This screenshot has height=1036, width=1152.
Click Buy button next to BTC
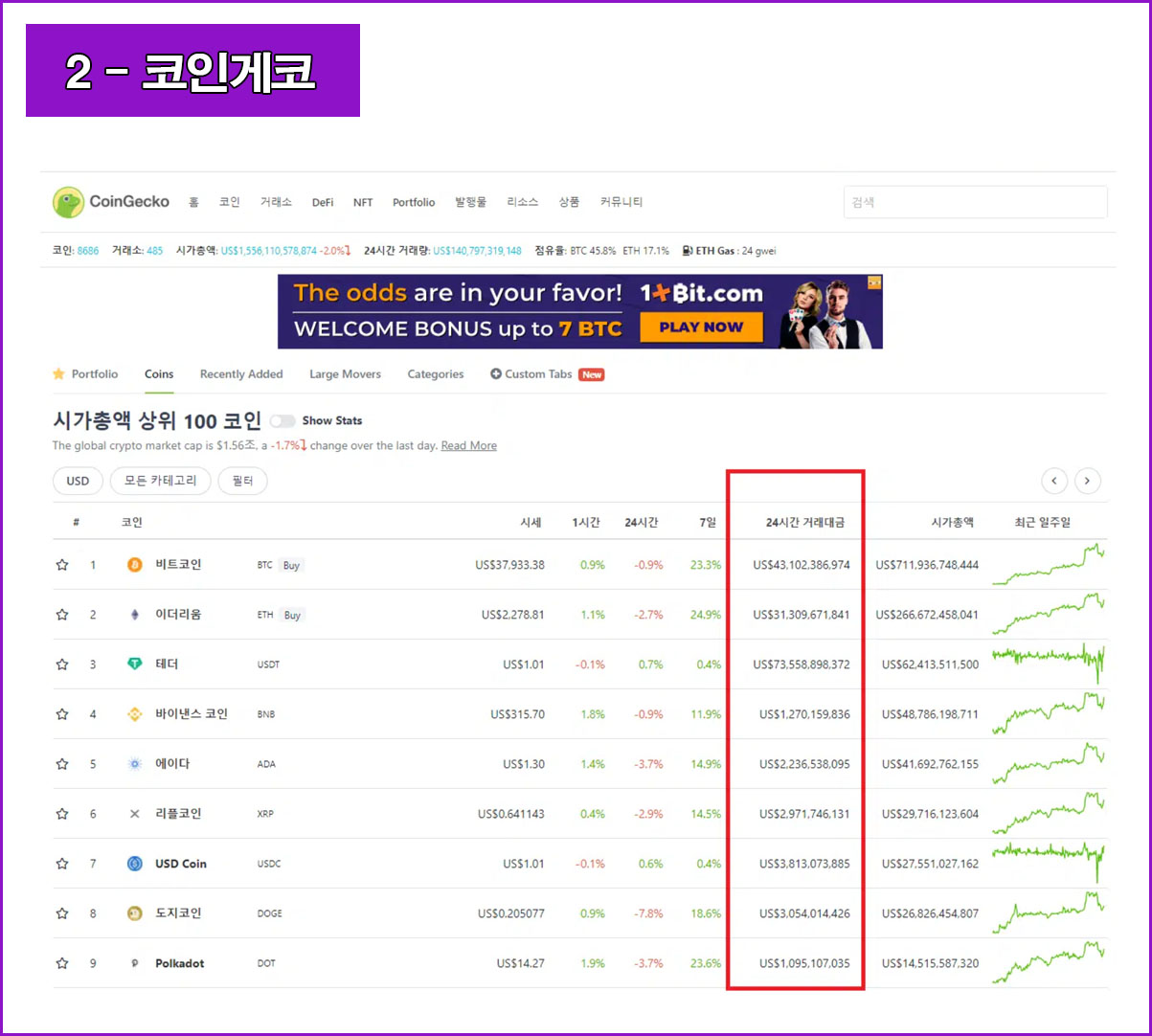pos(292,566)
